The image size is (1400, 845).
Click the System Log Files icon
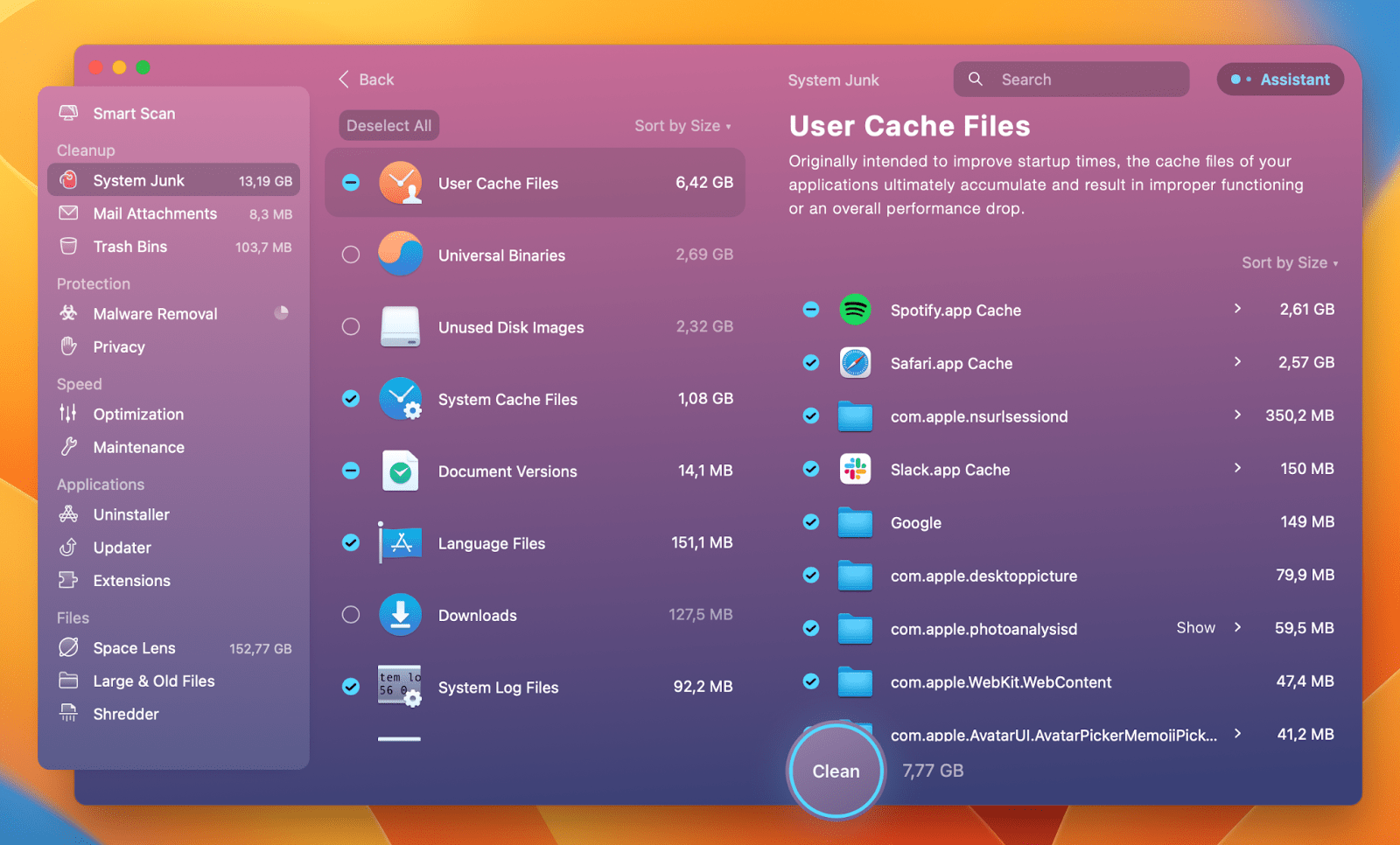401,687
